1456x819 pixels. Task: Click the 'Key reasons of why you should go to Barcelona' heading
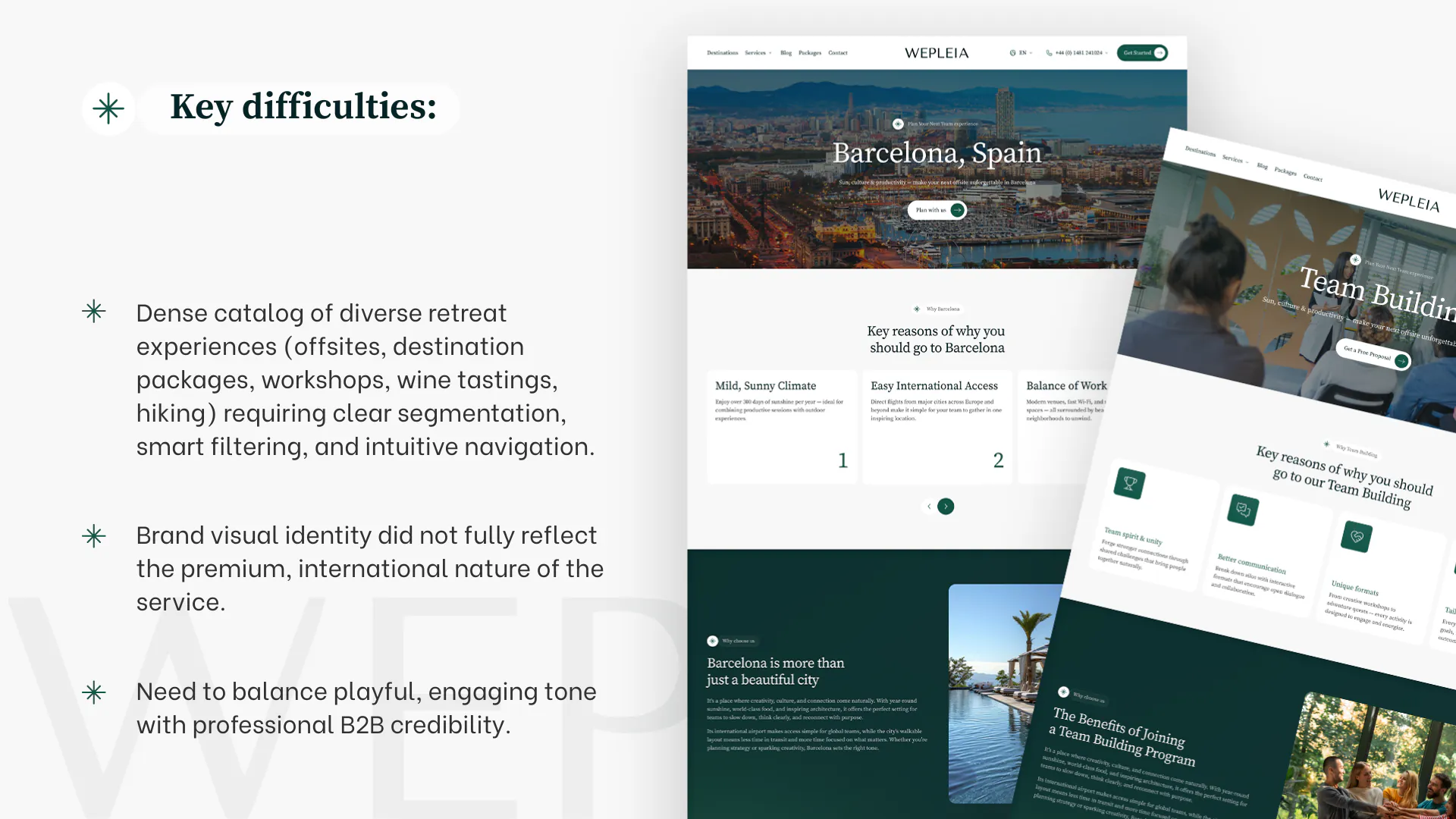937,339
